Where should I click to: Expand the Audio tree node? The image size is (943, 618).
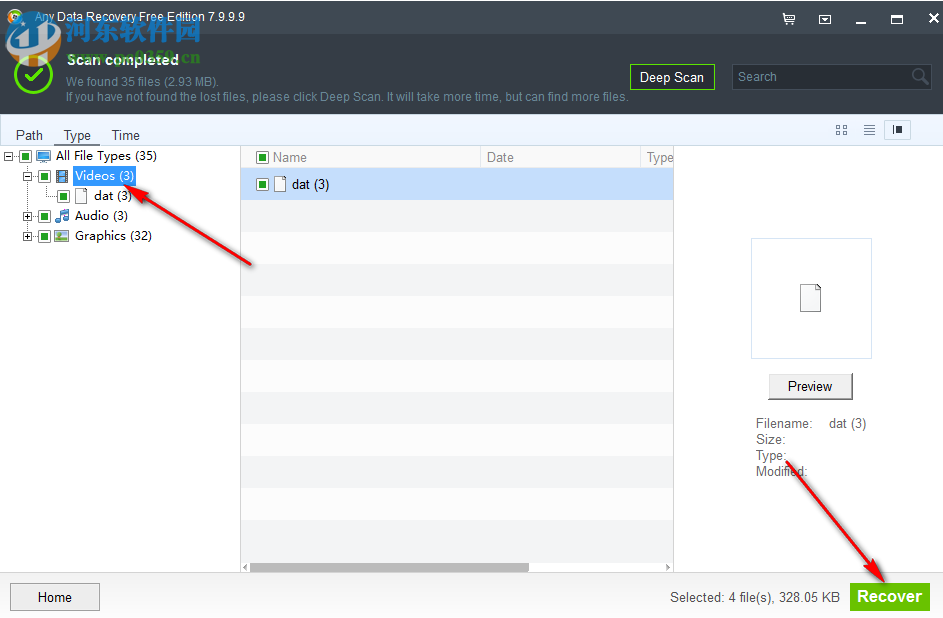pos(28,216)
